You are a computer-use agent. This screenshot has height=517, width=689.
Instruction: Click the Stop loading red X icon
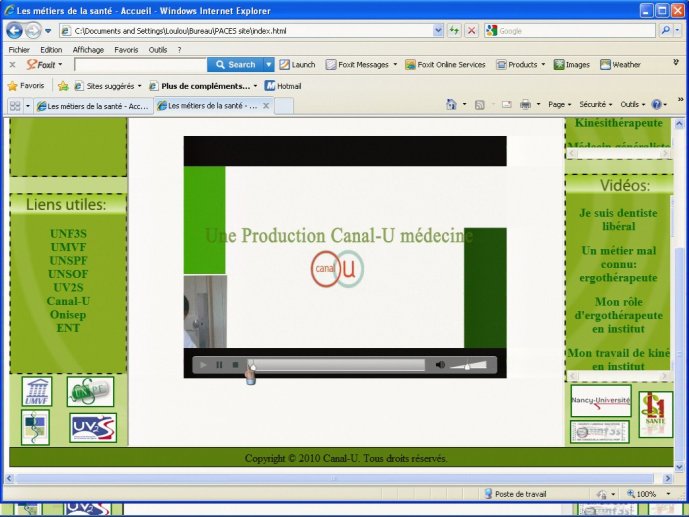click(x=471, y=31)
